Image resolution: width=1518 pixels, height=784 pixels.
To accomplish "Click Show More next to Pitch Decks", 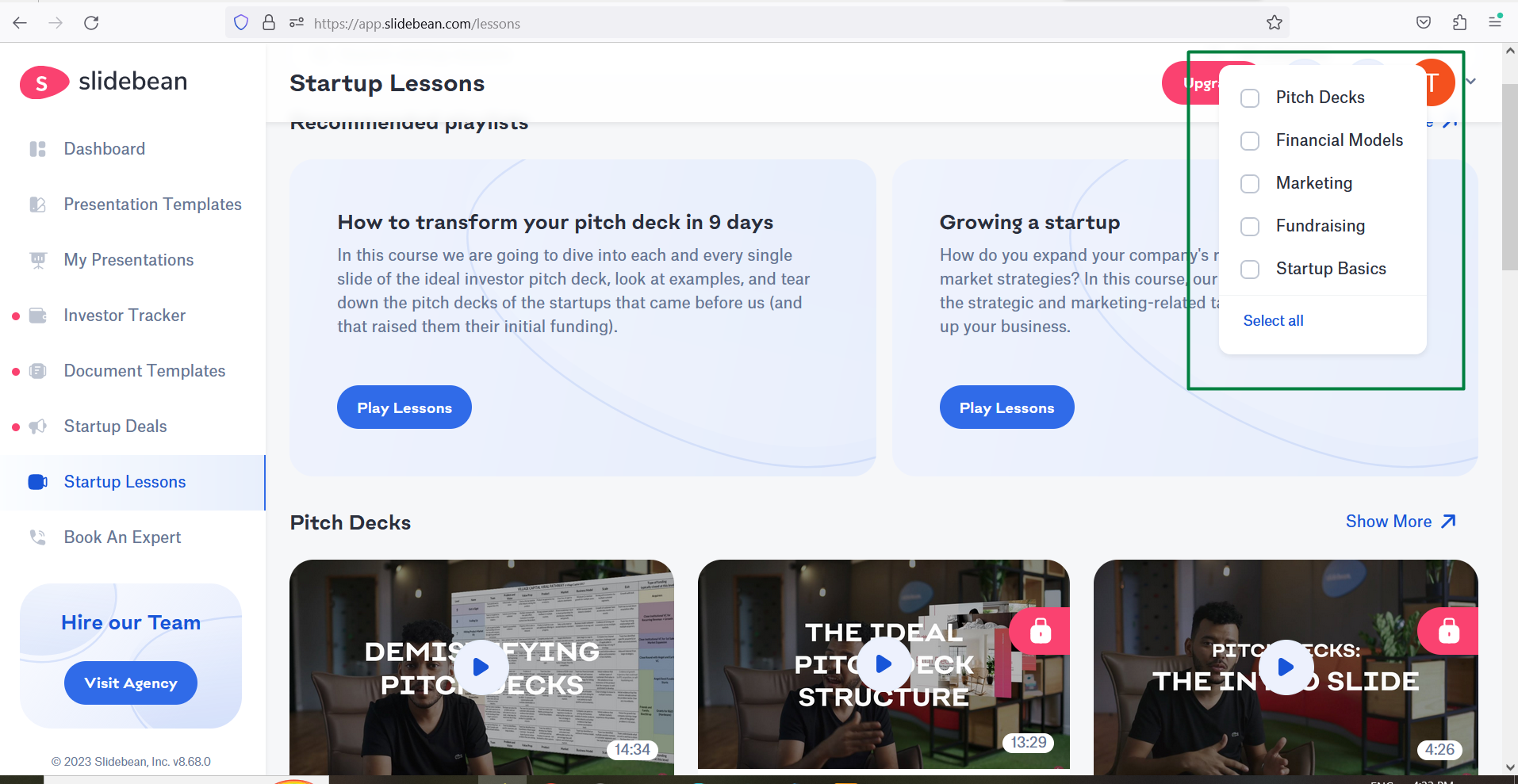I will tap(1401, 522).
